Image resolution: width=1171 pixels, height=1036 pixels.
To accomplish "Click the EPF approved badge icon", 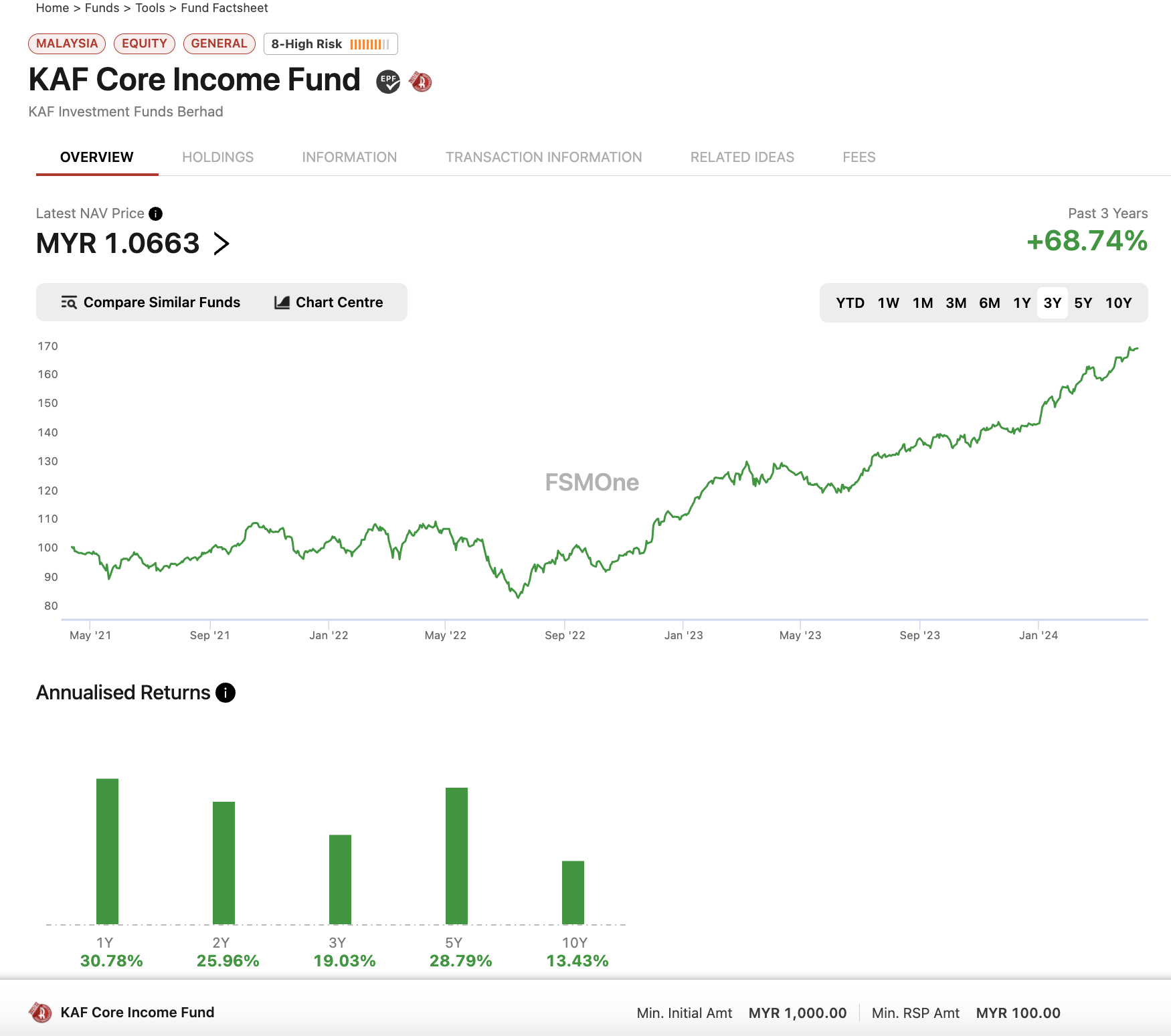I will pos(388,82).
